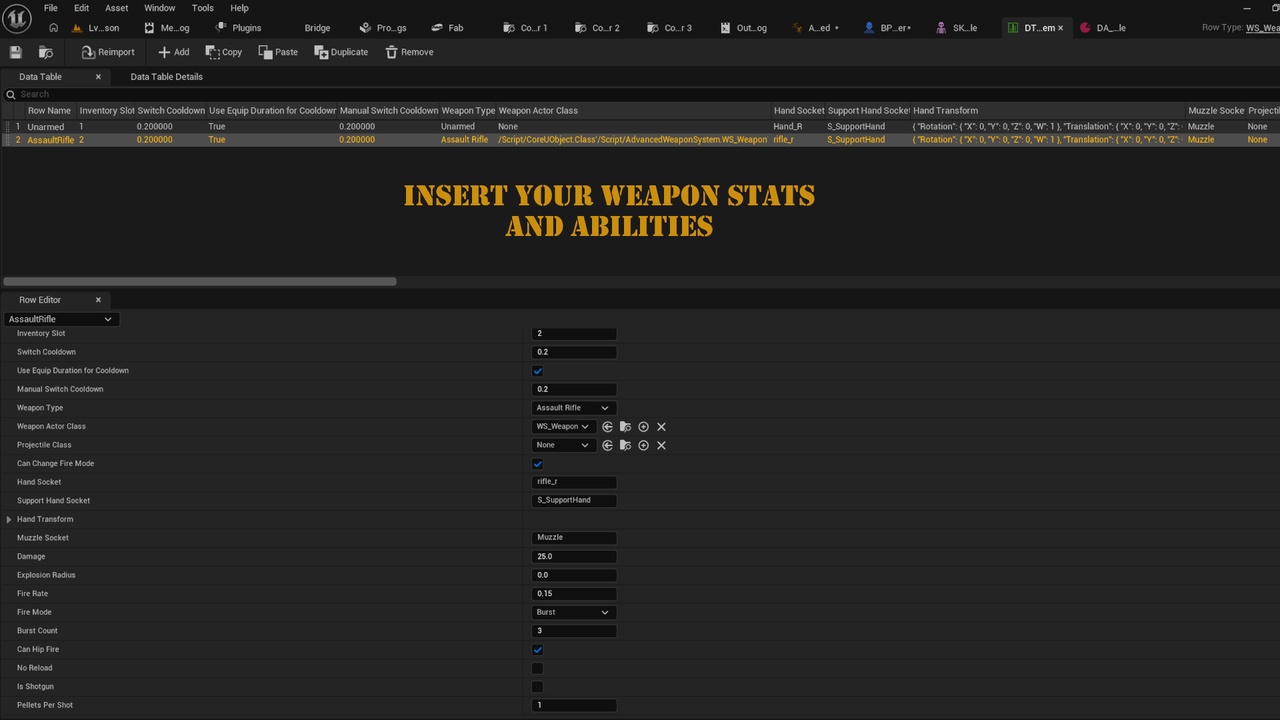Switch to the Data Table Details tab
The height and width of the screenshot is (720, 1280).
166,77
